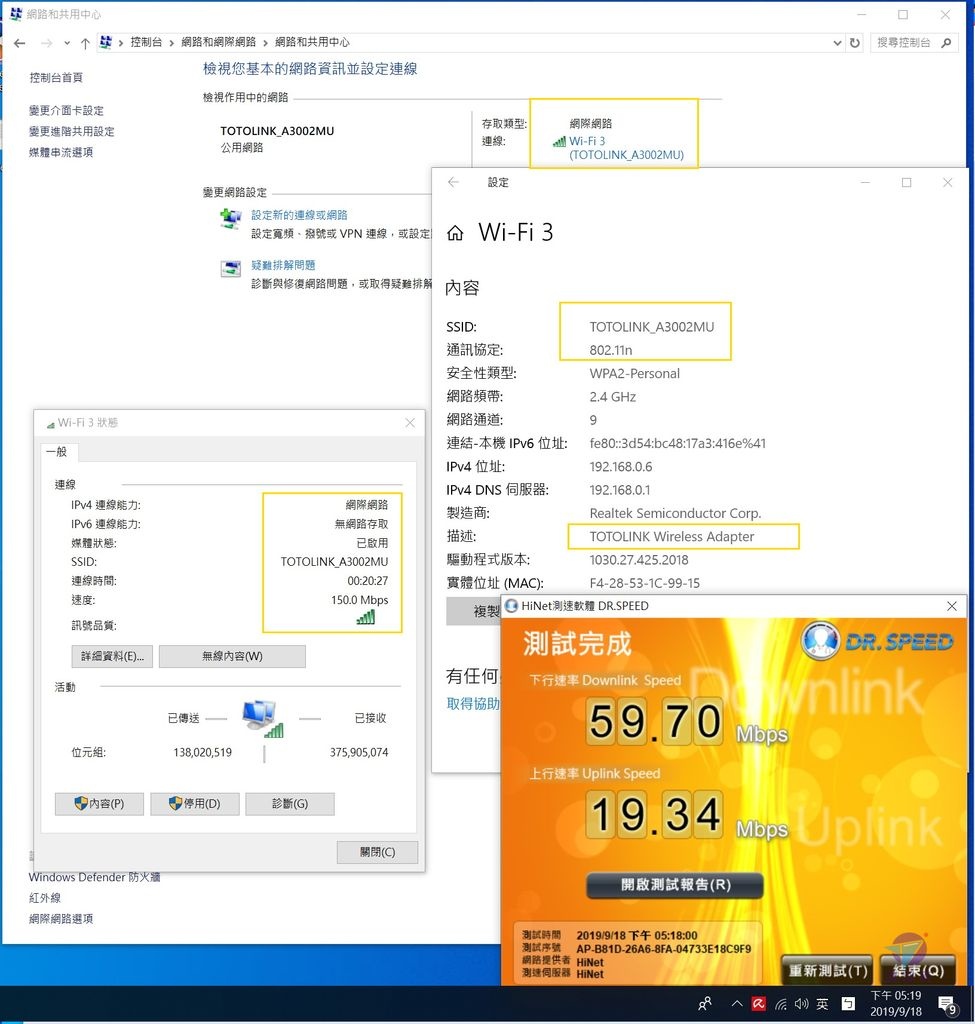Click 150.0 Mbps speed value
The image size is (975, 1024).
(359, 600)
